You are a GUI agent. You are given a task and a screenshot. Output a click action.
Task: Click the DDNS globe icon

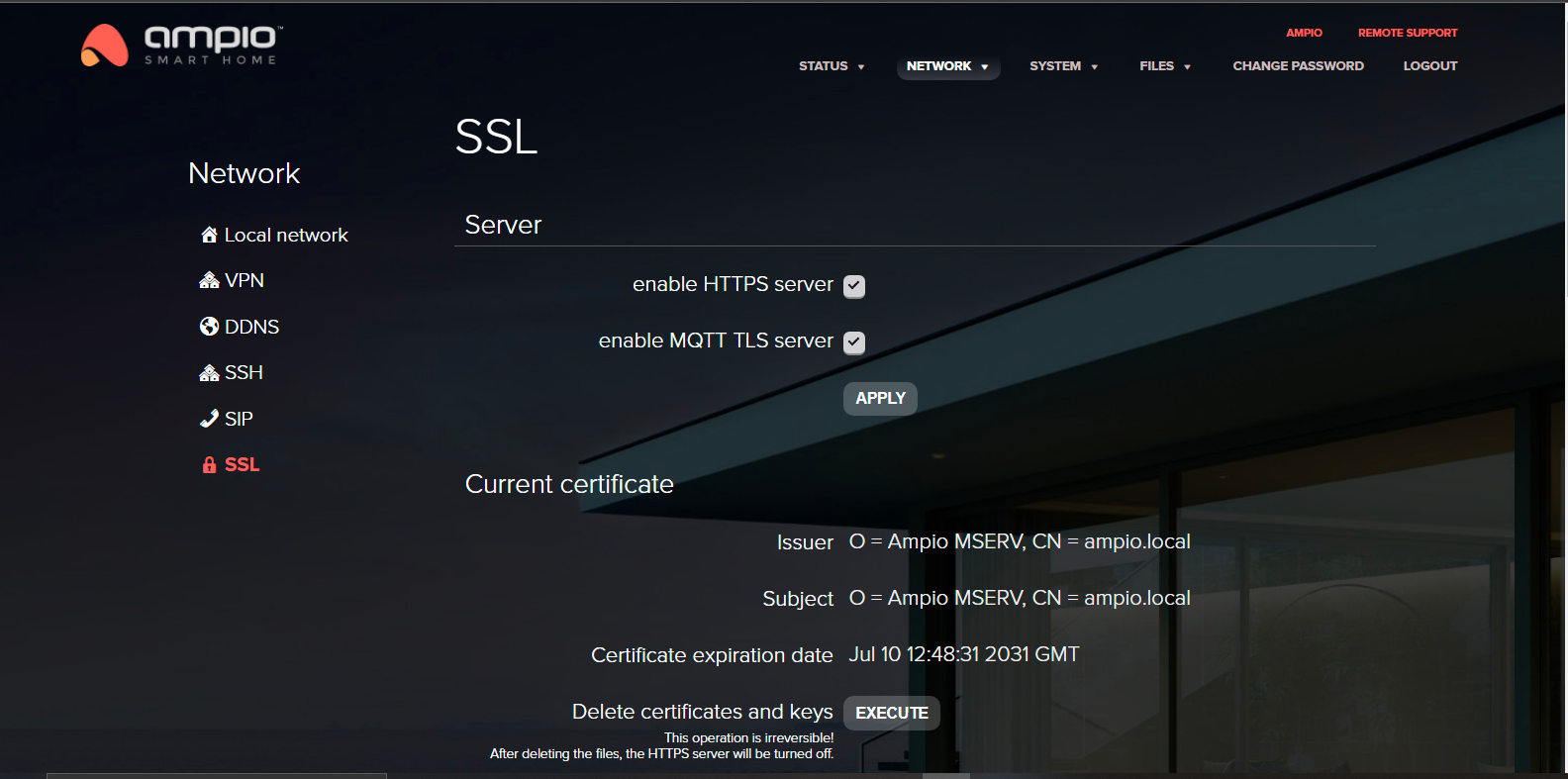pos(209,327)
